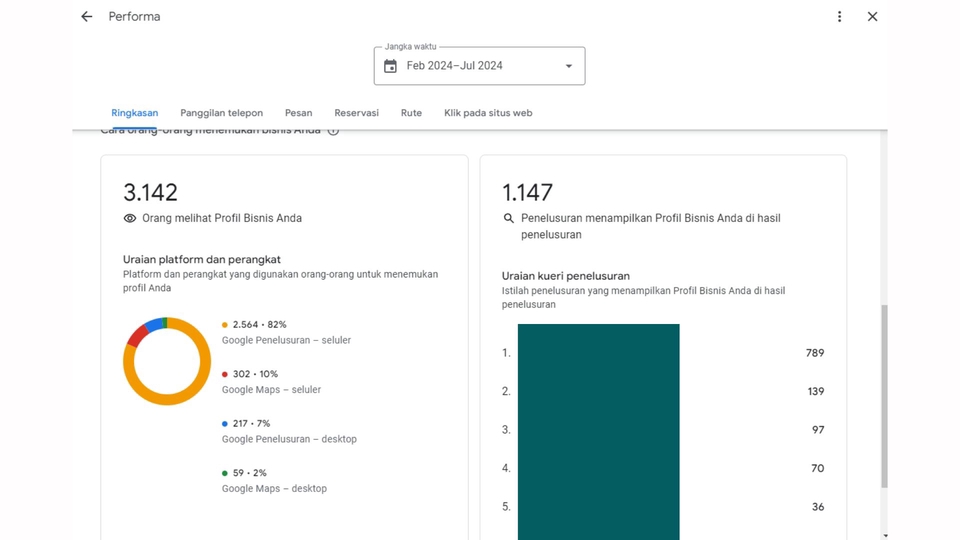Open the Rute tab
Screen dimensions: 960x540
(x=411, y=113)
